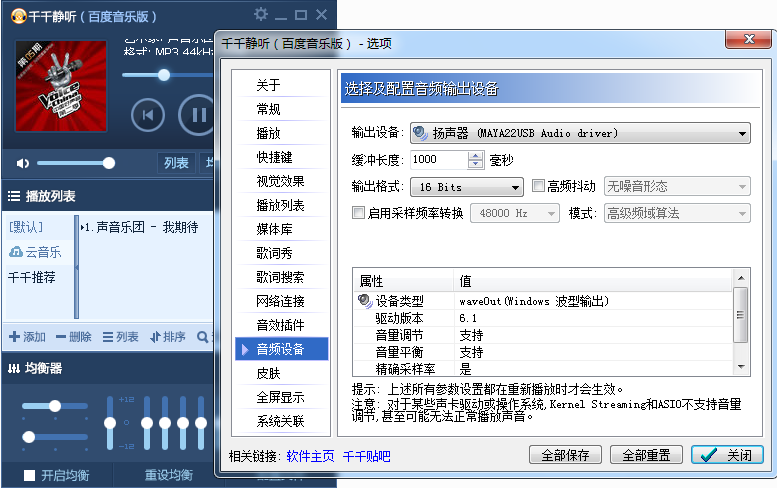Open the 千千贴吧 link
The image size is (777, 488).
(366, 456)
